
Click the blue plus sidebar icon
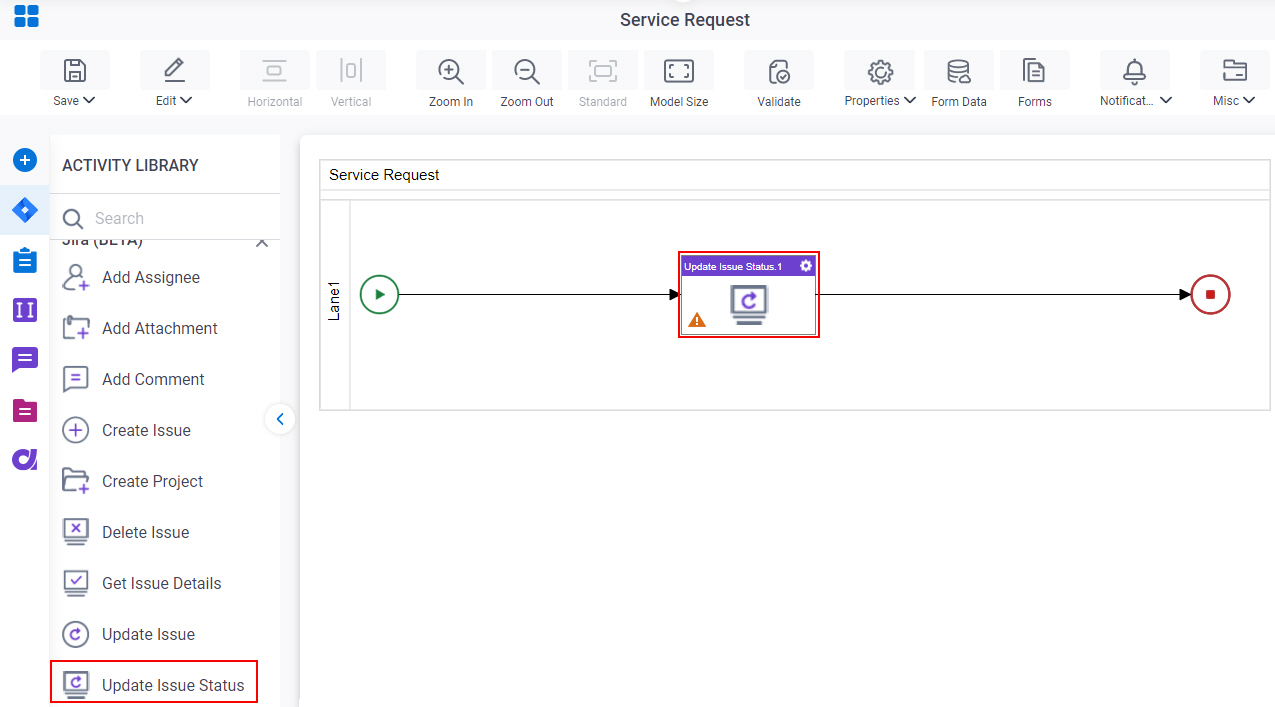click(25, 160)
